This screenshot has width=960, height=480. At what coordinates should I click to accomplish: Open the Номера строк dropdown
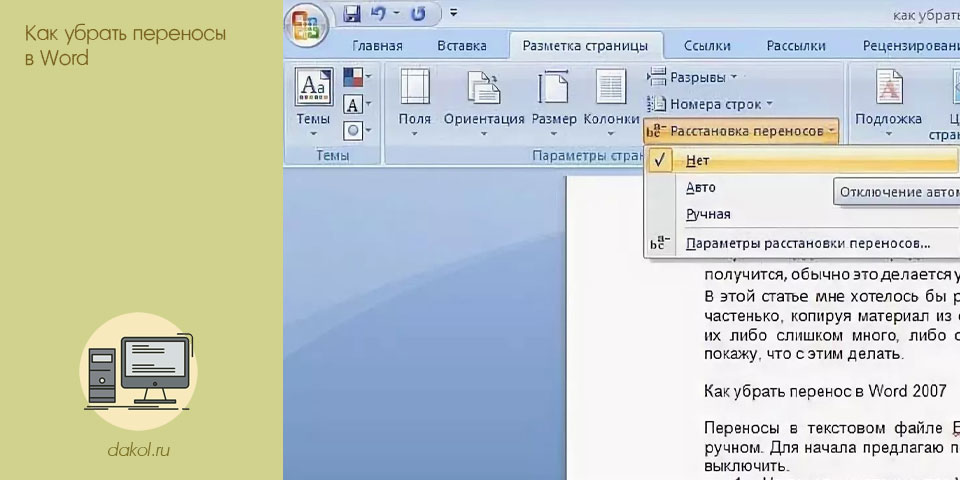[x=710, y=104]
